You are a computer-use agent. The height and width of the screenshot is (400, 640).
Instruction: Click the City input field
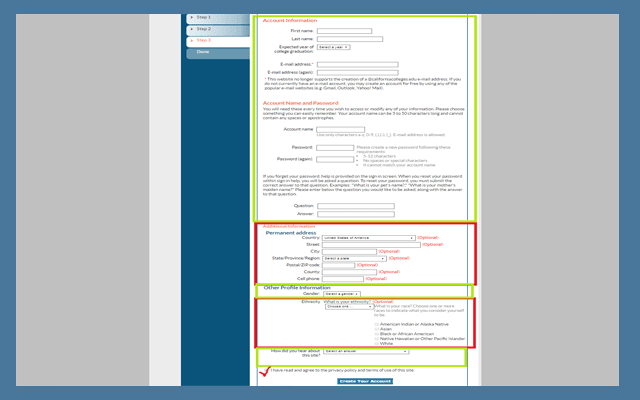click(x=349, y=252)
